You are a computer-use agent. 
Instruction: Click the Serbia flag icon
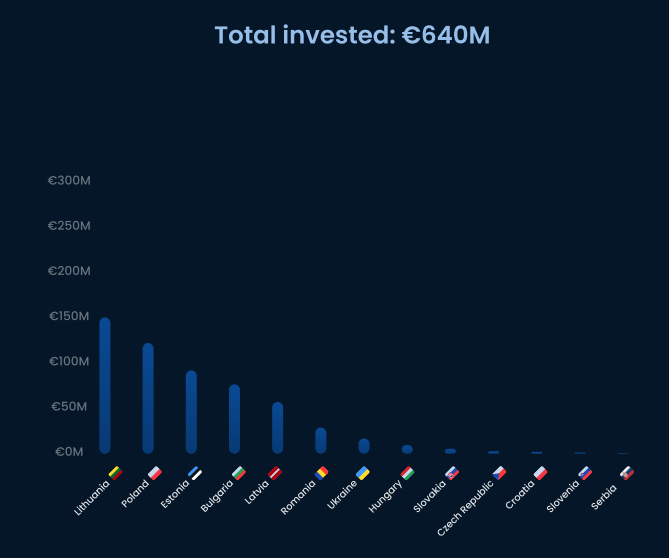(x=627, y=472)
